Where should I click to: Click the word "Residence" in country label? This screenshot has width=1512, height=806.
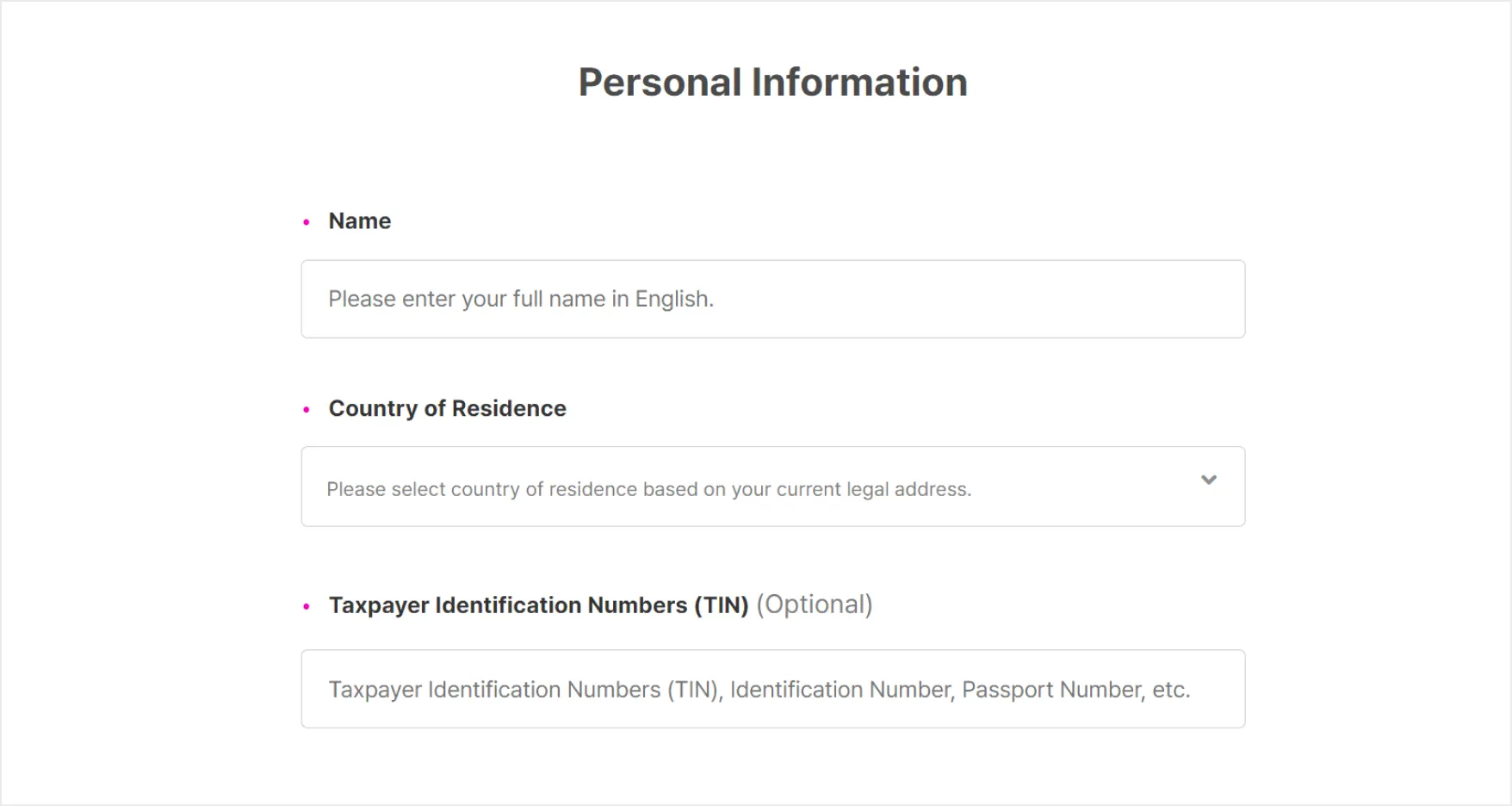point(509,408)
